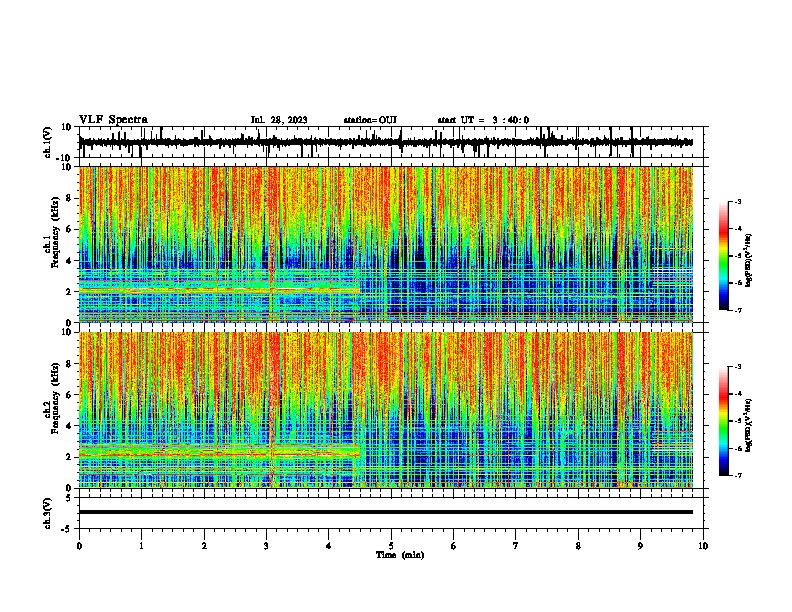Click the ch.2 frequency axis "8" tick label
The height and width of the screenshot is (612, 792).
69,364
